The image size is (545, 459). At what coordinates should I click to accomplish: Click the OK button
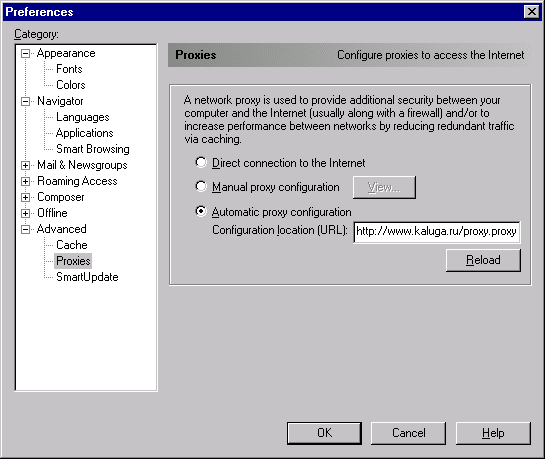(324, 433)
